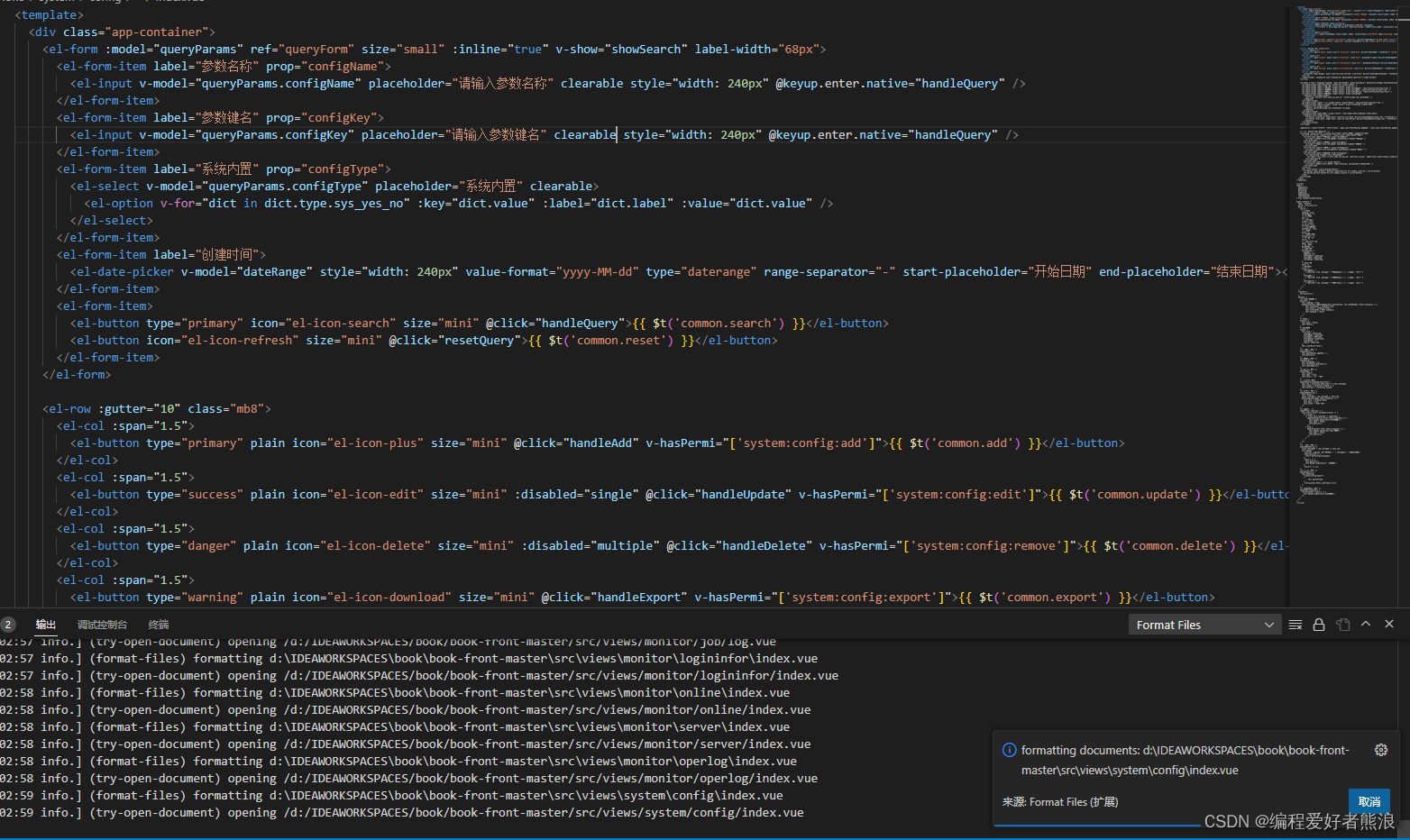The height and width of the screenshot is (840, 1410).
Task: Click the el-form ref="queryForm" line
Action: pyautogui.click(x=434, y=49)
